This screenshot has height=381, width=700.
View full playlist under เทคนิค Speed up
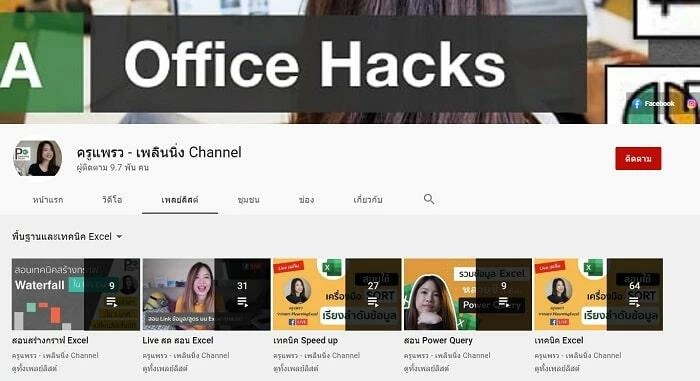point(296,368)
